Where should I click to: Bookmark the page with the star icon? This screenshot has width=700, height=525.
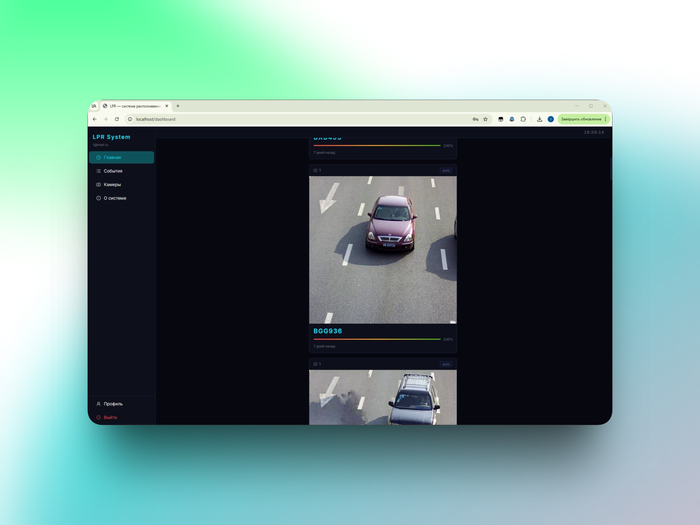[486, 119]
